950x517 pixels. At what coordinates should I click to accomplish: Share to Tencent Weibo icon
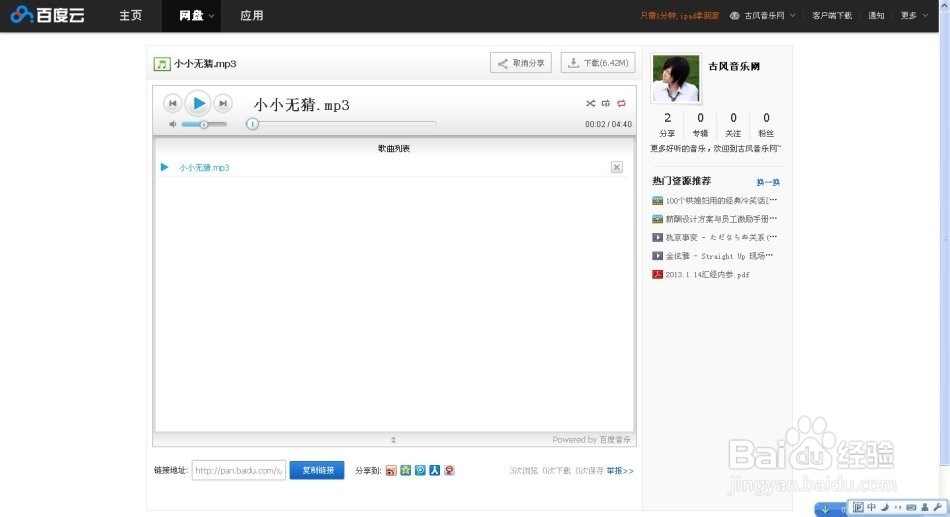tap(420, 470)
